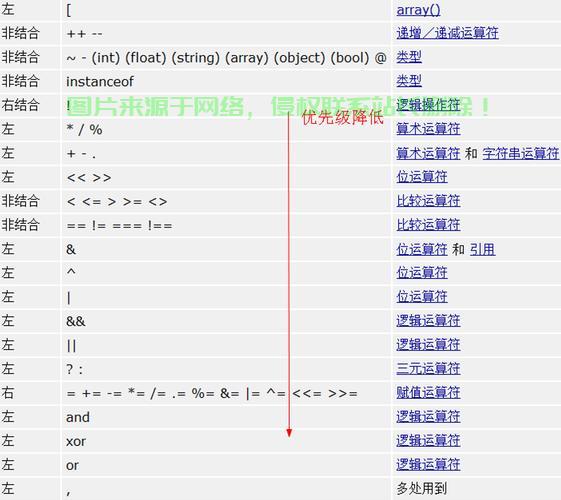Click 非结合 cell in the ++ -- row
This screenshot has height=500, width=561.
30,34
